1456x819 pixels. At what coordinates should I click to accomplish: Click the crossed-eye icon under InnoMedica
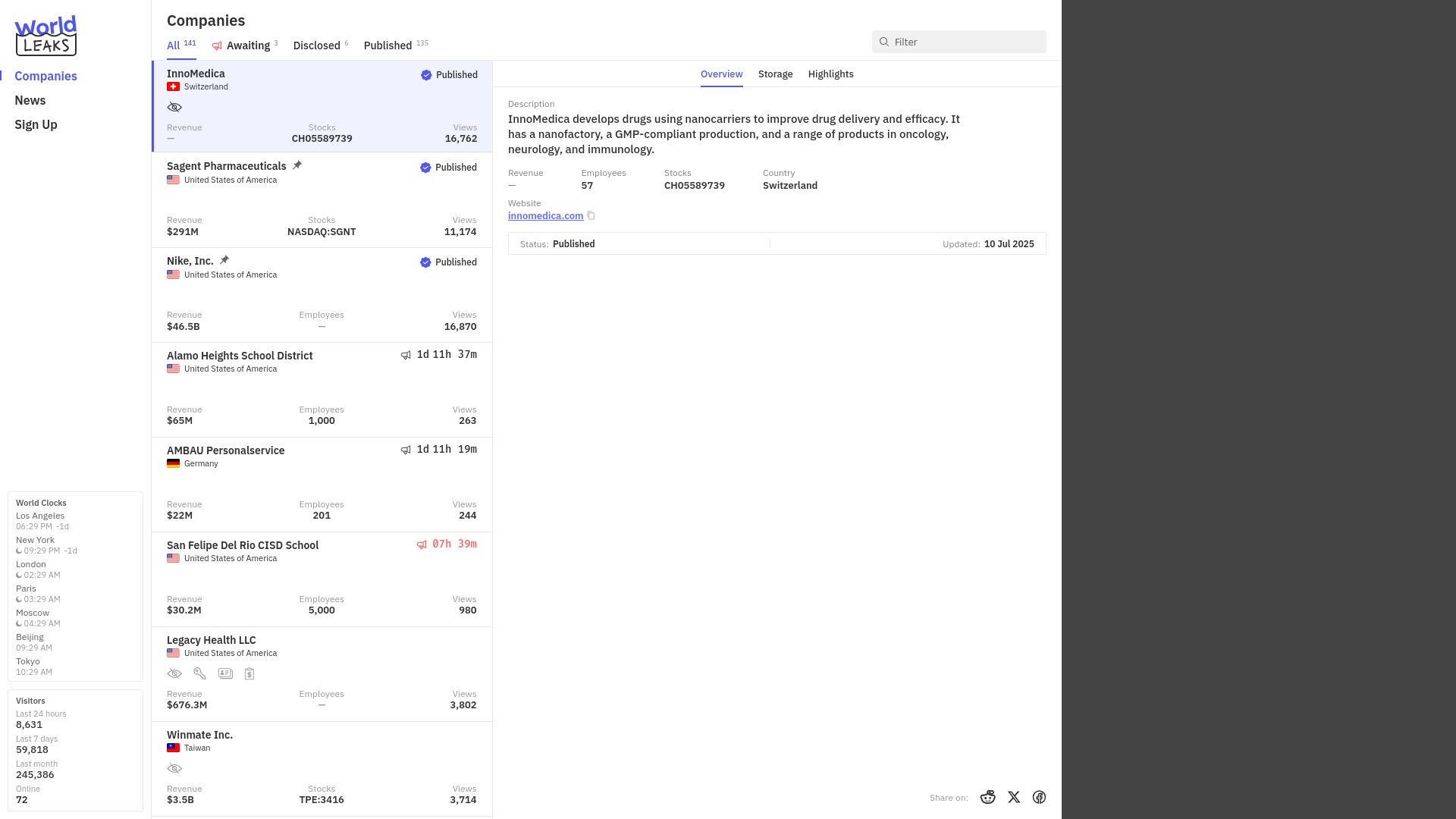[174, 107]
